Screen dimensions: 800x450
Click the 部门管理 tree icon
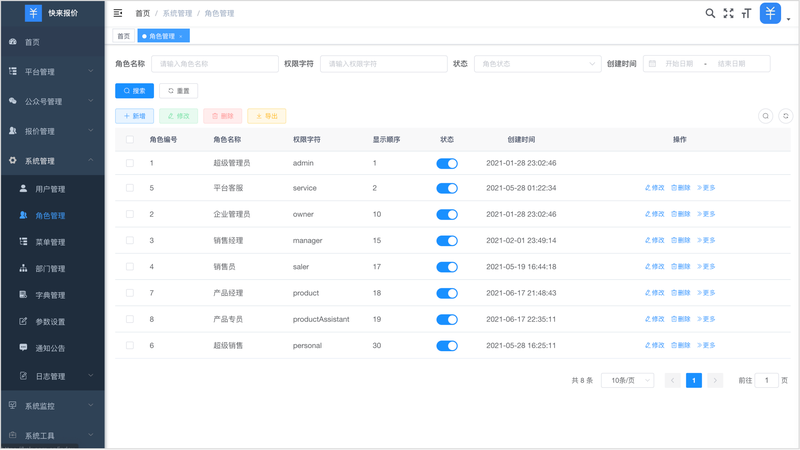pyautogui.click(x=23, y=268)
